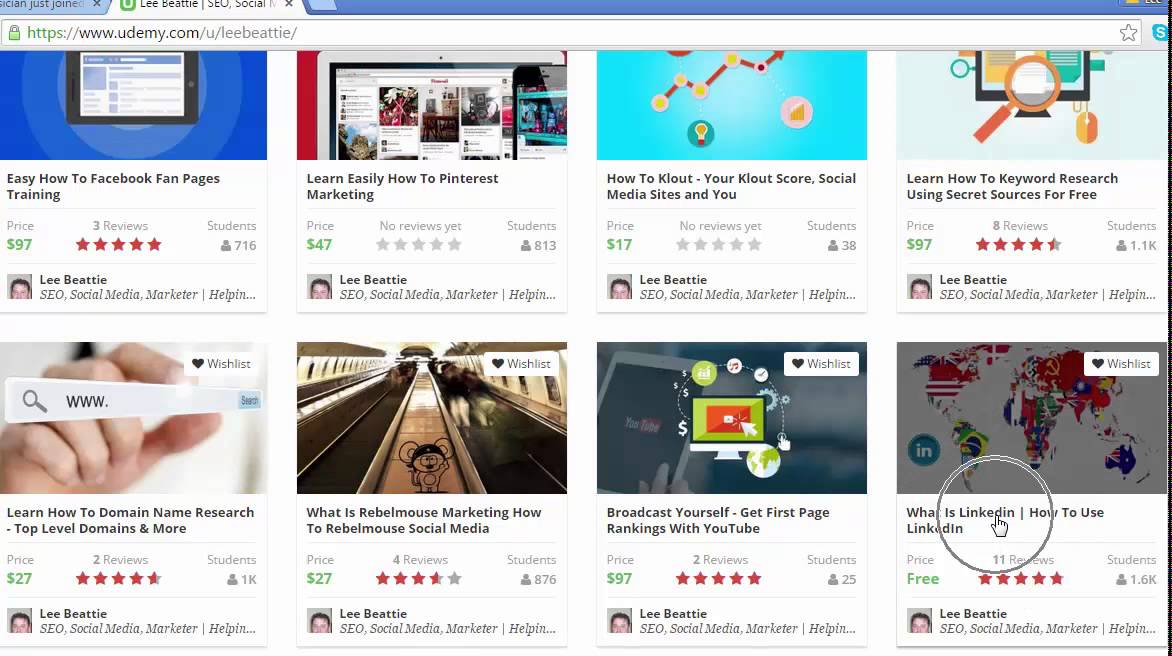Click the 5-star rating on Facebook Fan Pages card
1172x656 pixels.
coord(118,244)
